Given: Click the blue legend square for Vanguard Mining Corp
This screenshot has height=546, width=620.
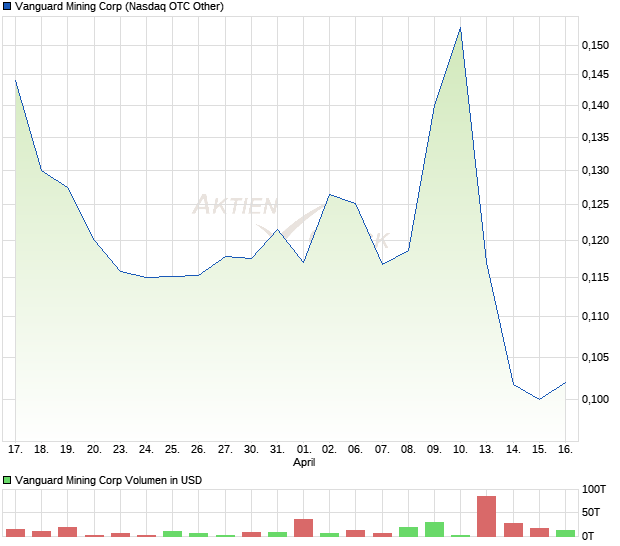Looking at the screenshot, I should click(7, 6).
